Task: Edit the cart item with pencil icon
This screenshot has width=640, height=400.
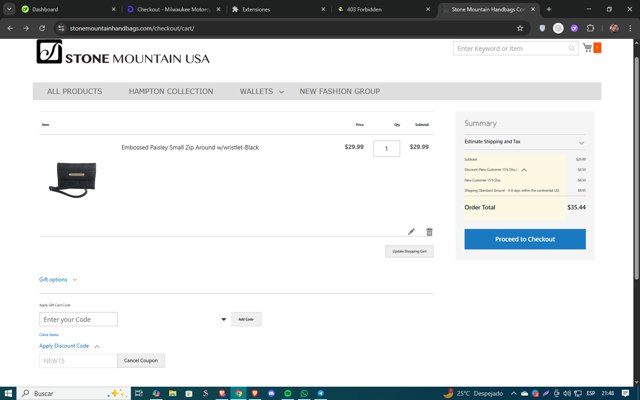Action: [x=411, y=232]
